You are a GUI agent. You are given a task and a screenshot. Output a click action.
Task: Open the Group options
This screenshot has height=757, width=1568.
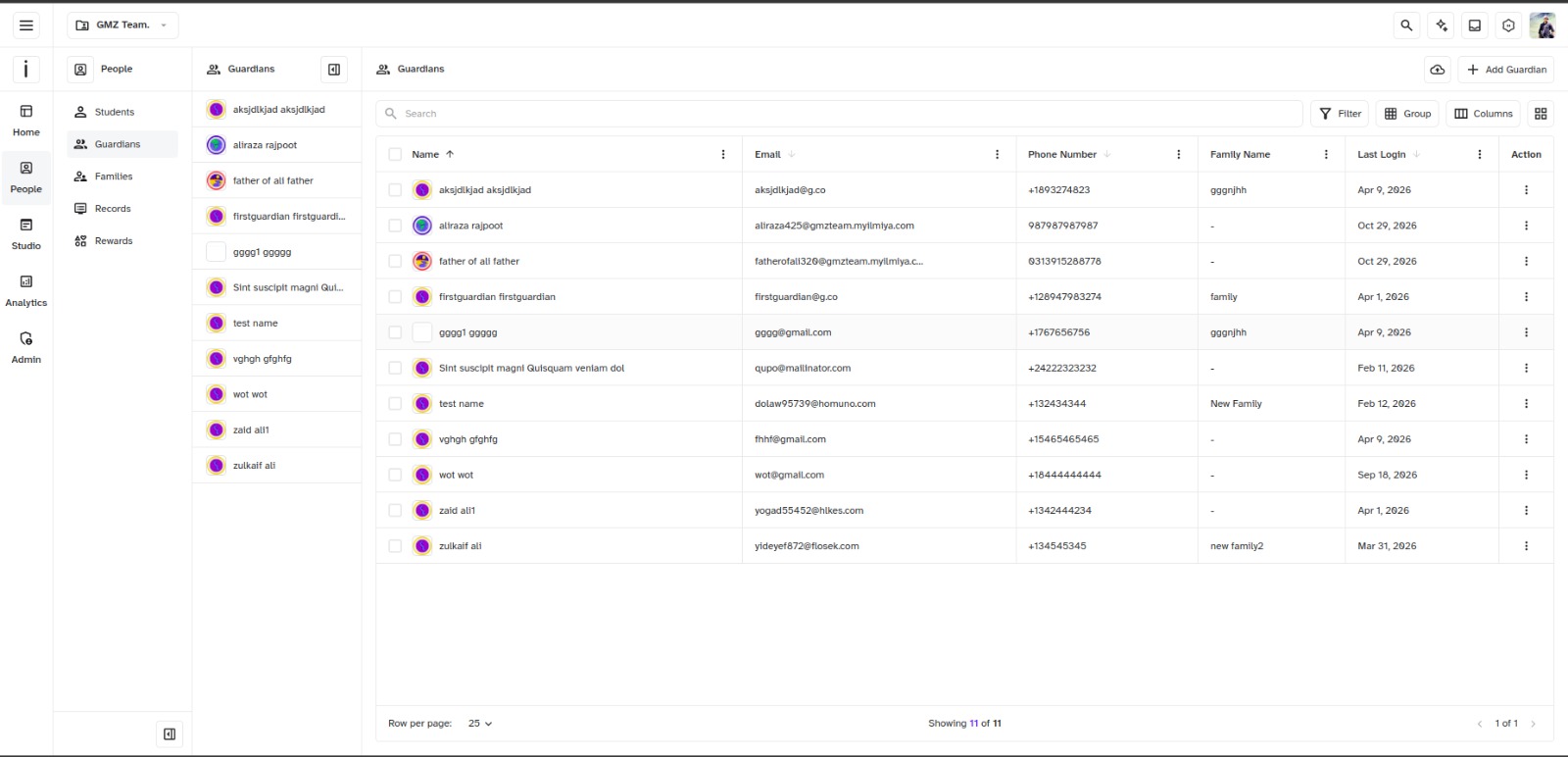click(x=1407, y=114)
